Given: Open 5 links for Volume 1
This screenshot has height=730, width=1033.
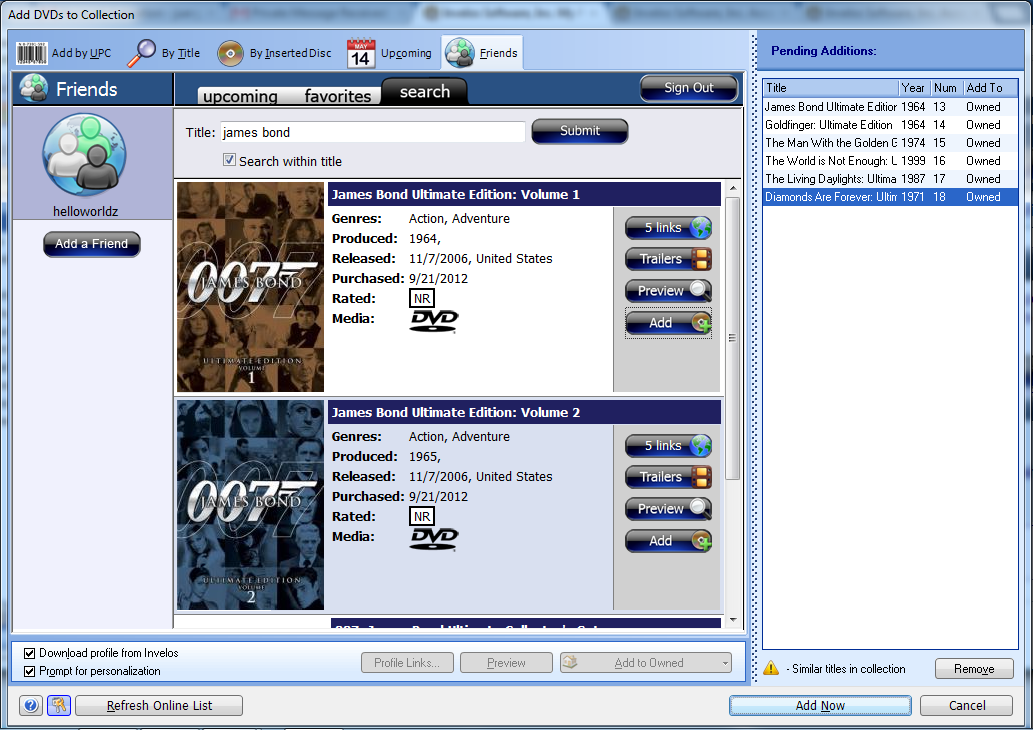Looking at the screenshot, I should tap(668, 227).
